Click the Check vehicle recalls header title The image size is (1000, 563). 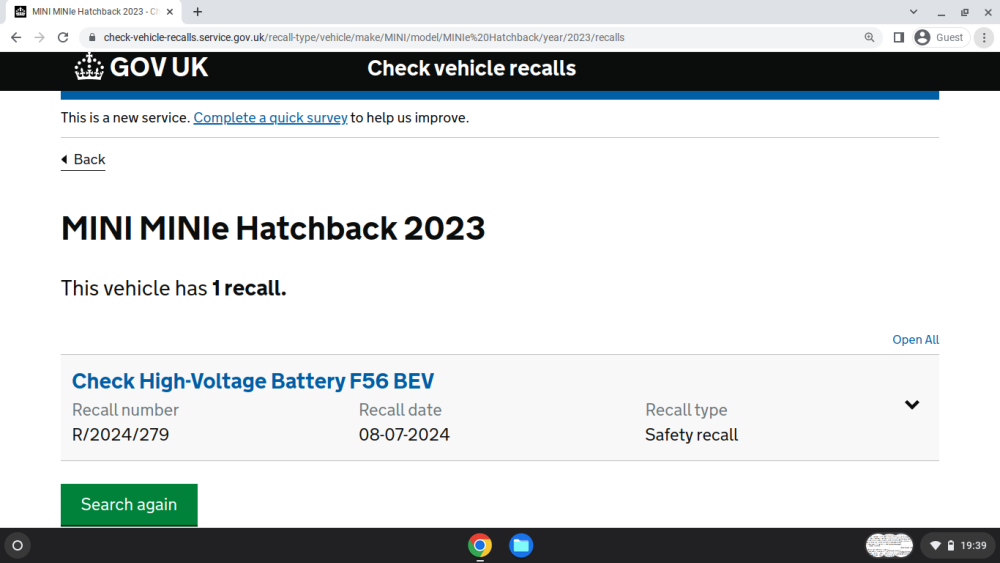click(x=471, y=68)
